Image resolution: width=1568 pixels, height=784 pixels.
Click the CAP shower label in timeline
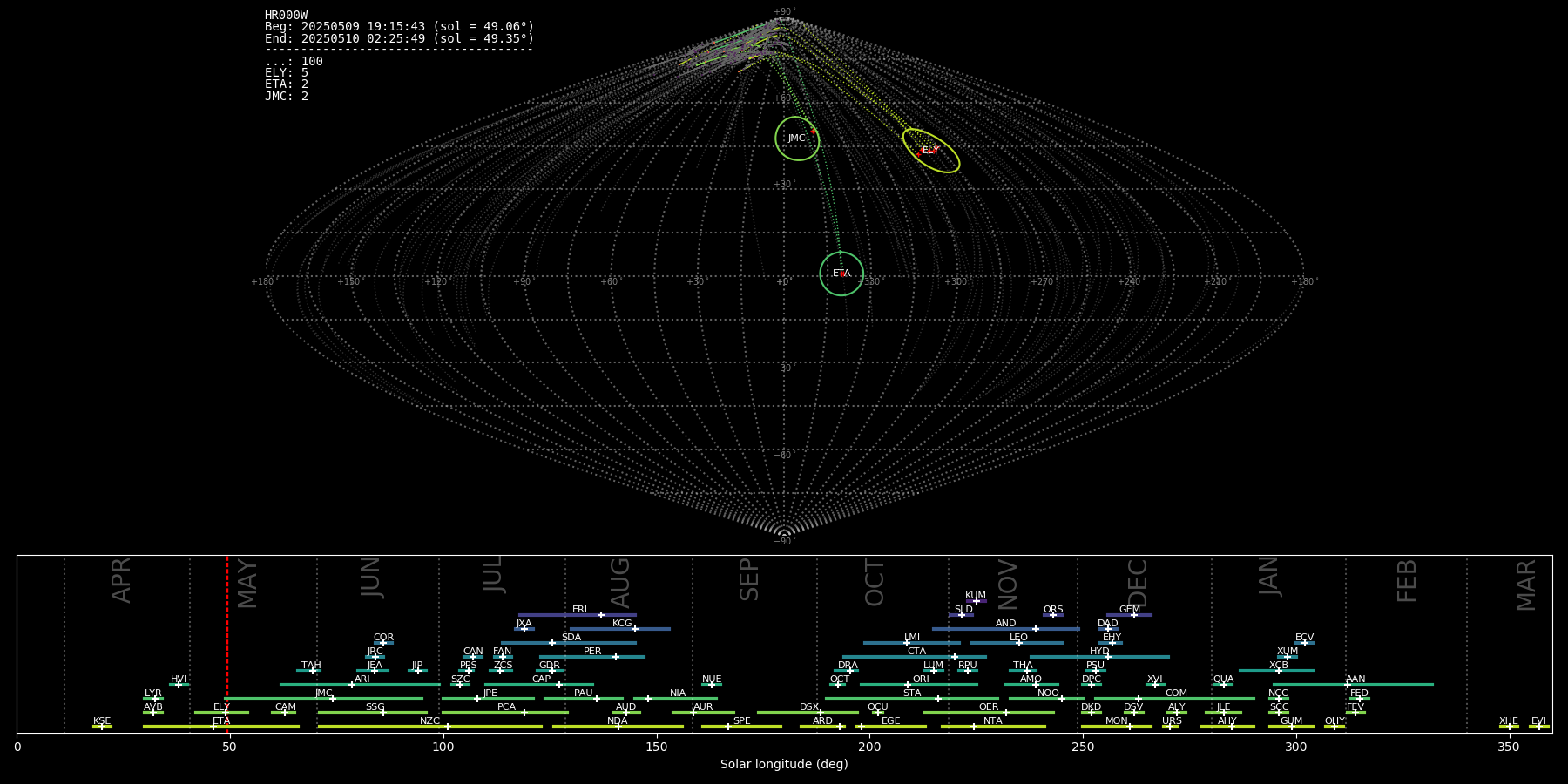point(542,679)
